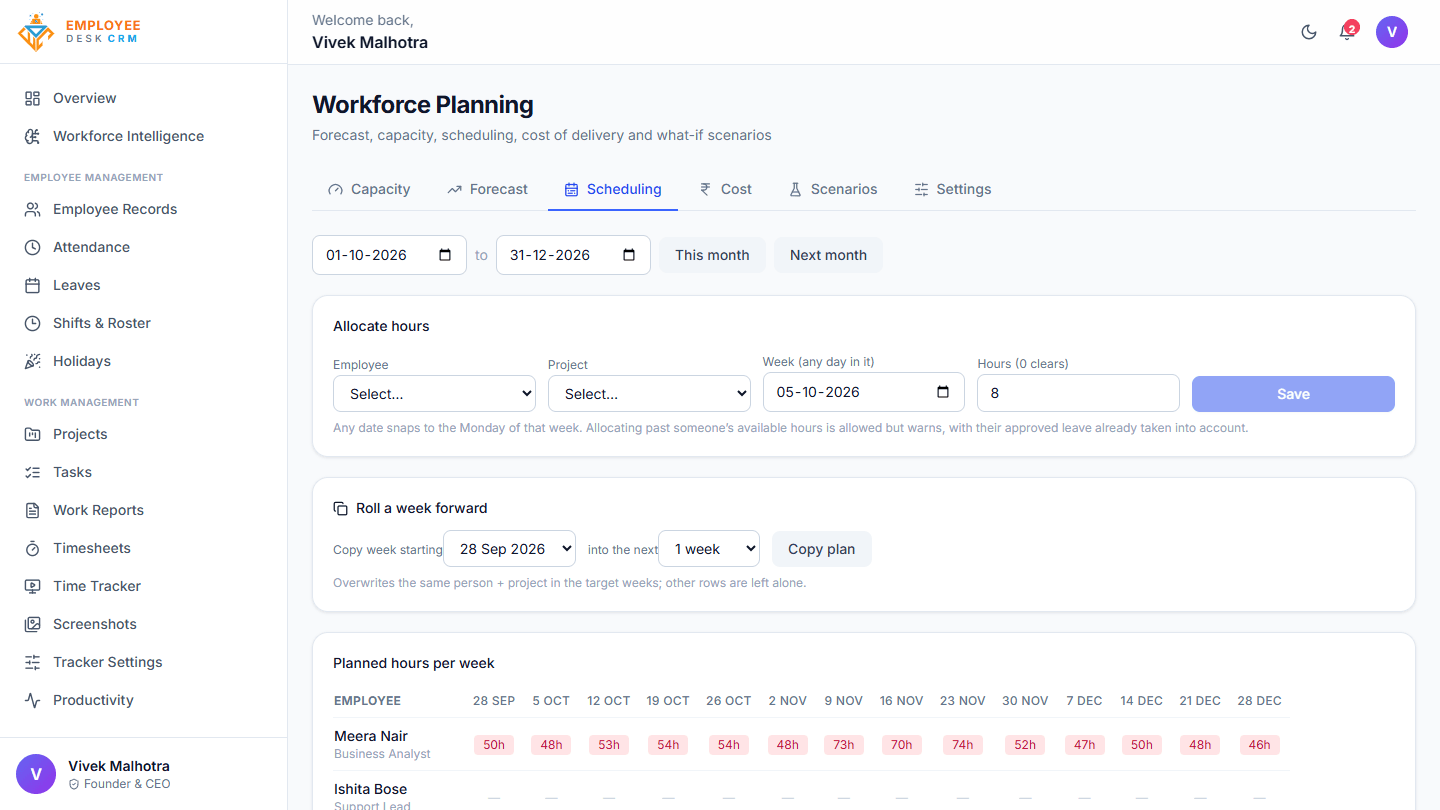Open calendar picker for end date 31-12-2026
The width and height of the screenshot is (1440, 810).
629,255
